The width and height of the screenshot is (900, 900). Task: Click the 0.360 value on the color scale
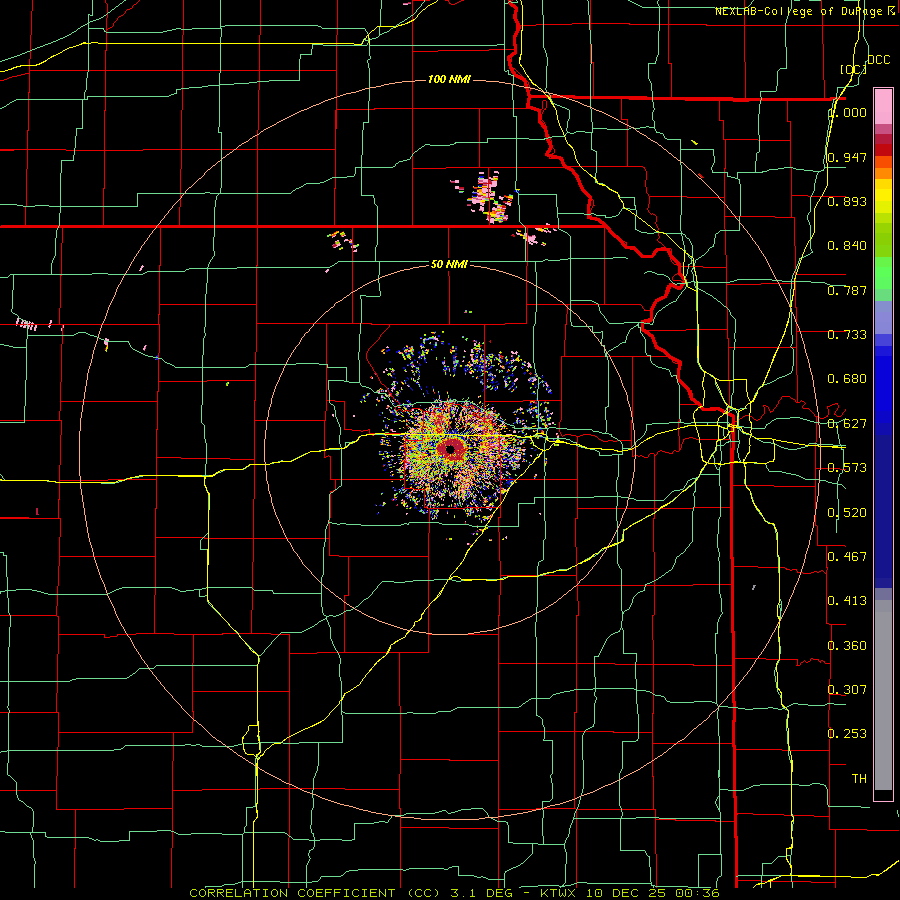point(847,646)
